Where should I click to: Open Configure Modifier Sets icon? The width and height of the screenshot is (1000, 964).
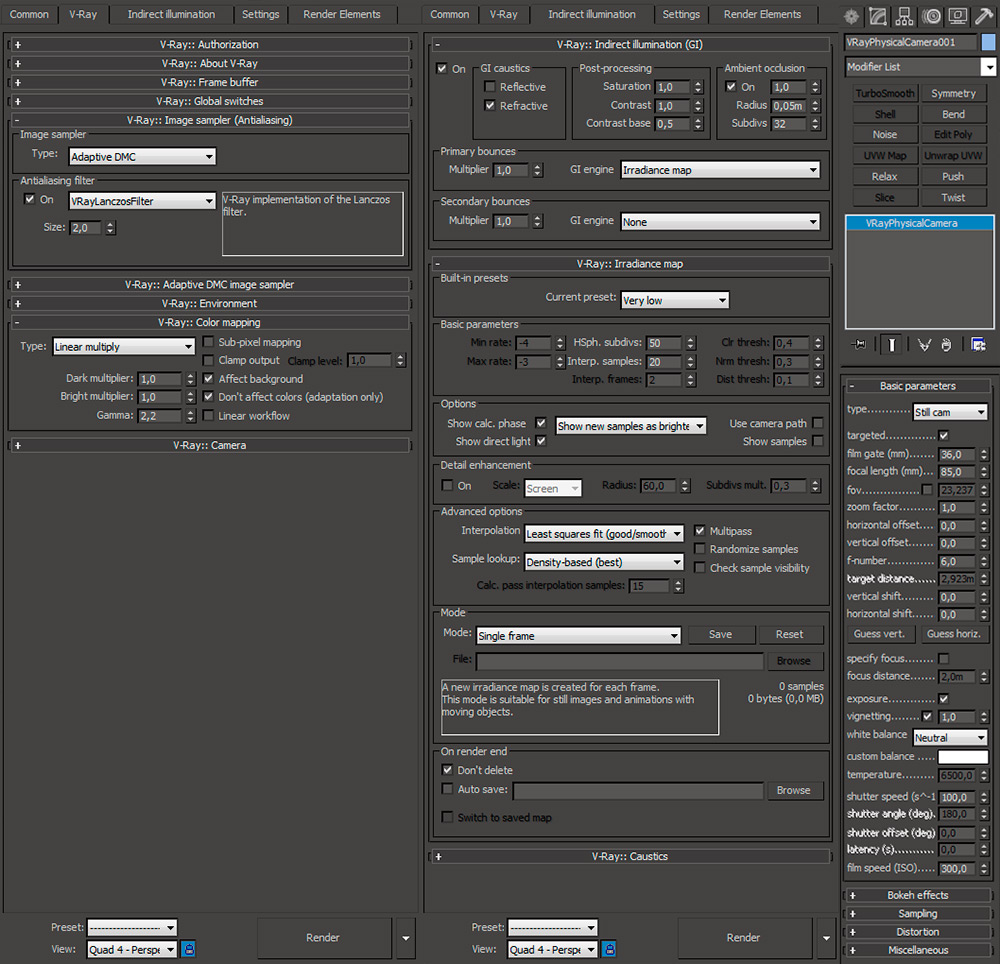(x=978, y=344)
